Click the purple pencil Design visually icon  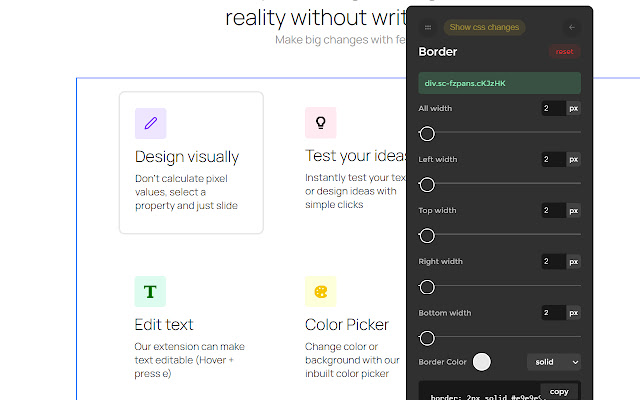coord(150,123)
